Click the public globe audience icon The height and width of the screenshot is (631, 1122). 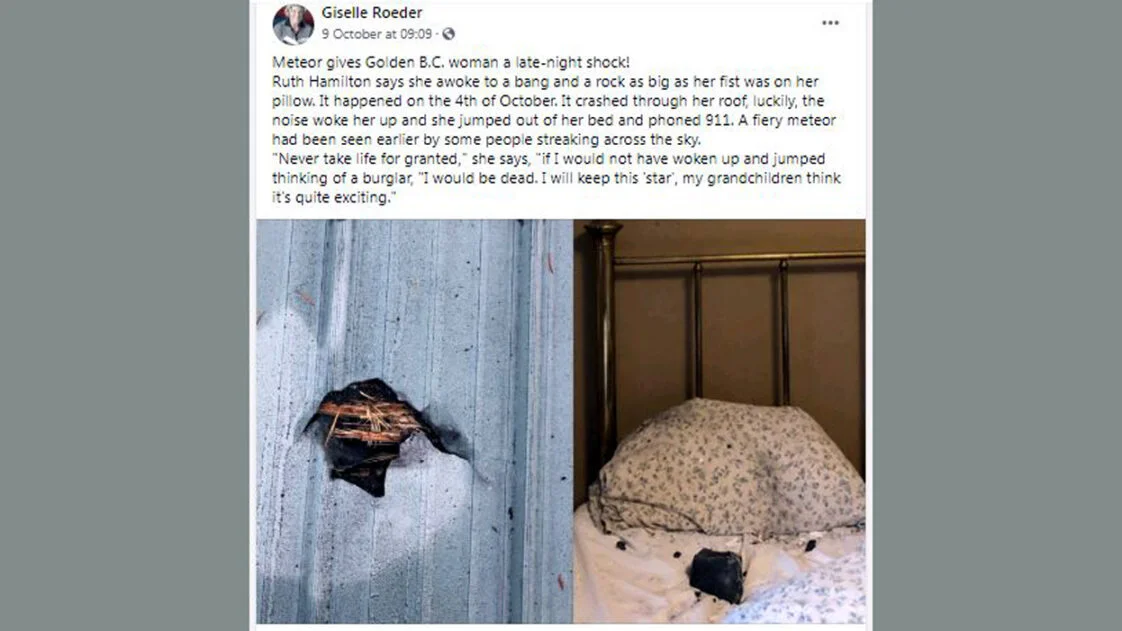(x=449, y=34)
